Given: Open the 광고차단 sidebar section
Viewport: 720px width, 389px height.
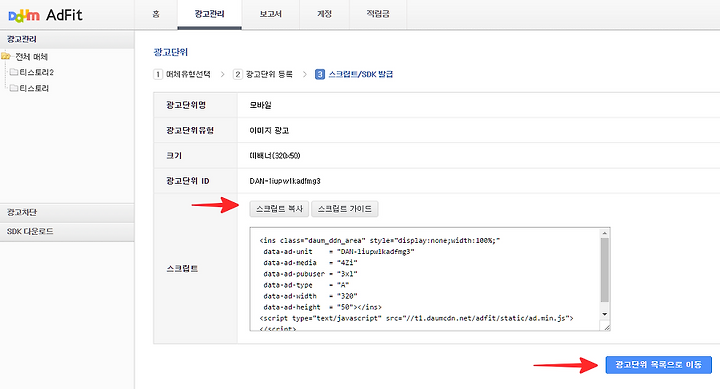Looking at the screenshot, I should 67,213.
